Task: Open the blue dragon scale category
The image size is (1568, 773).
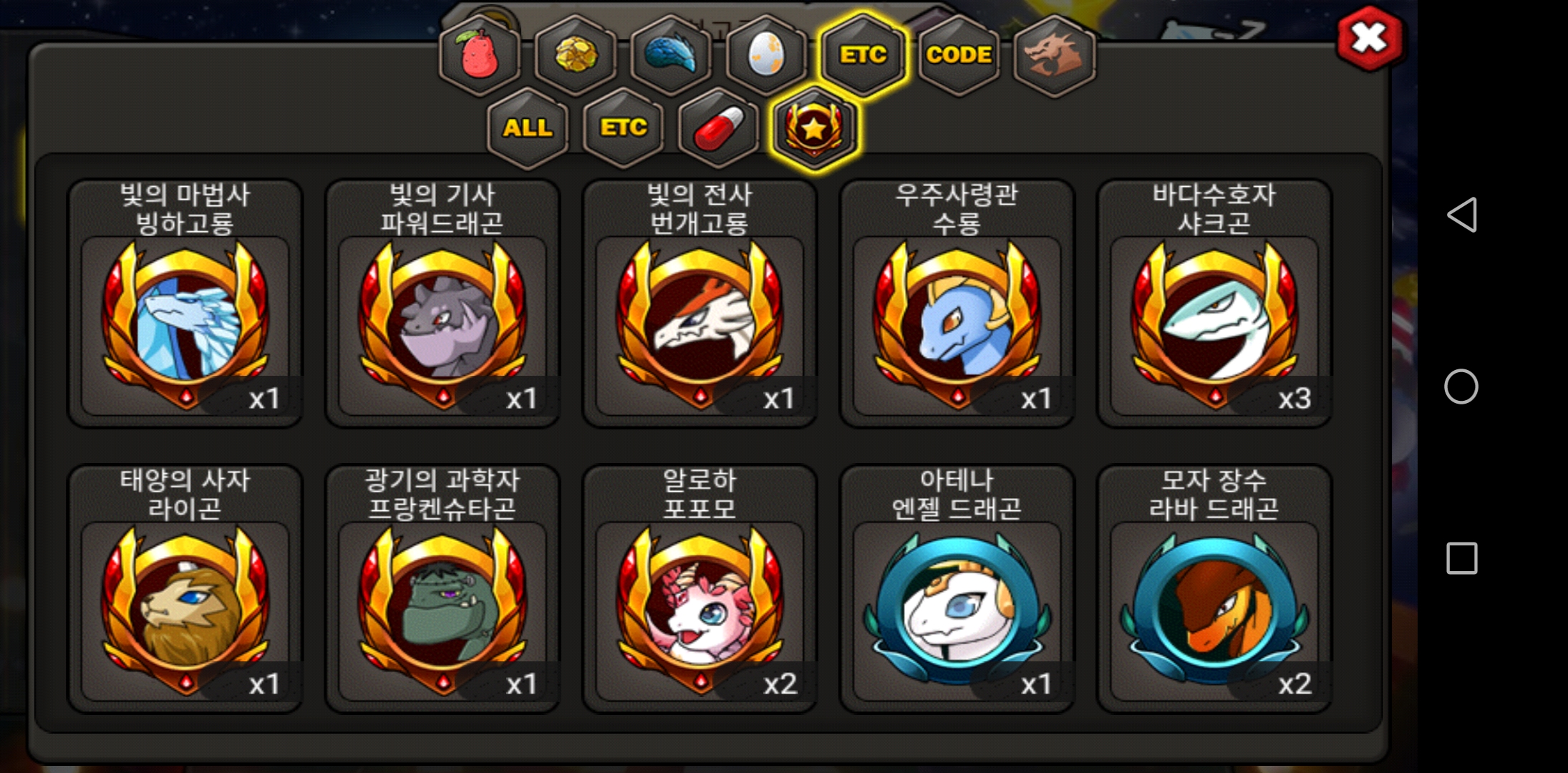Action: tap(671, 56)
